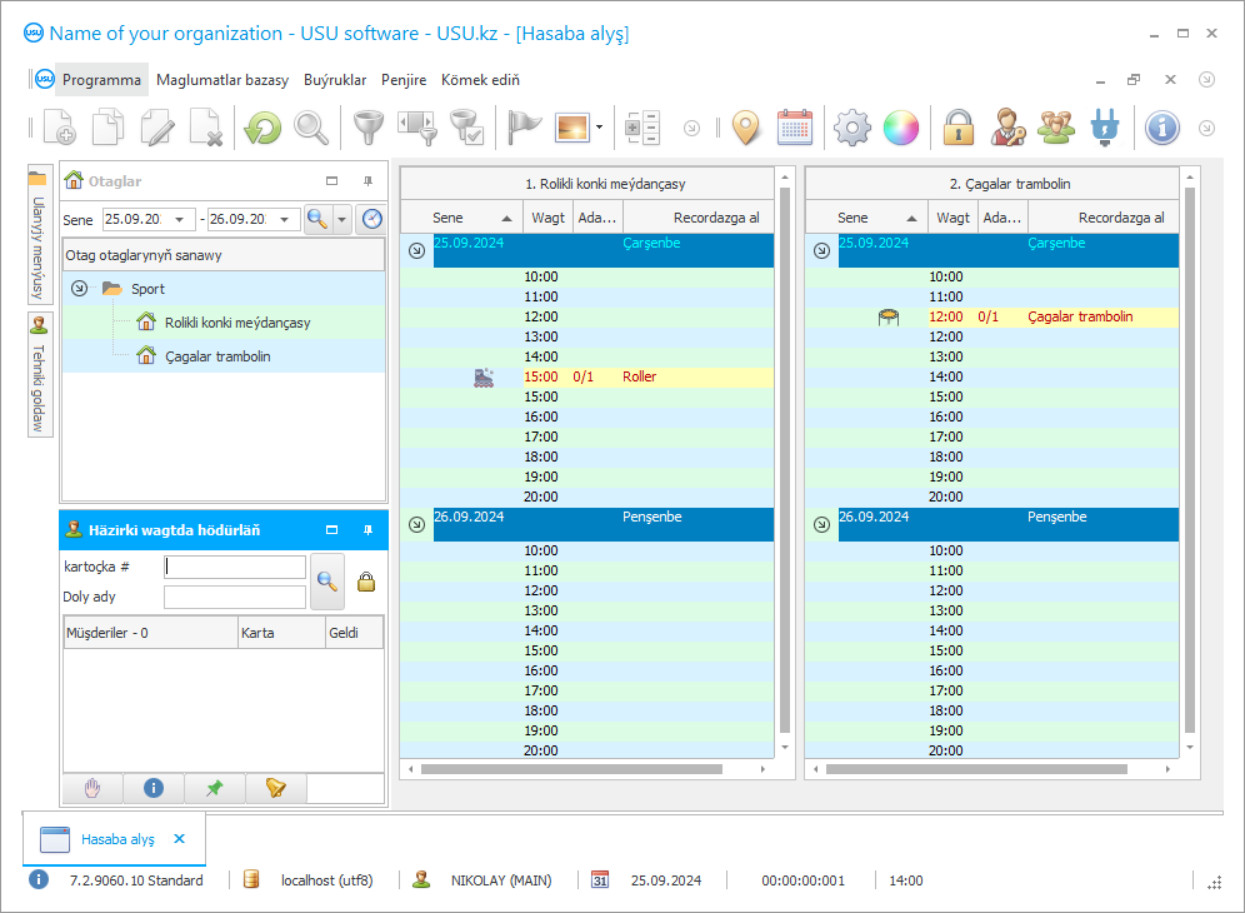Click the flag toolbar icon
Image resolution: width=1245 pixels, height=913 pixels.
click(524, 128)
